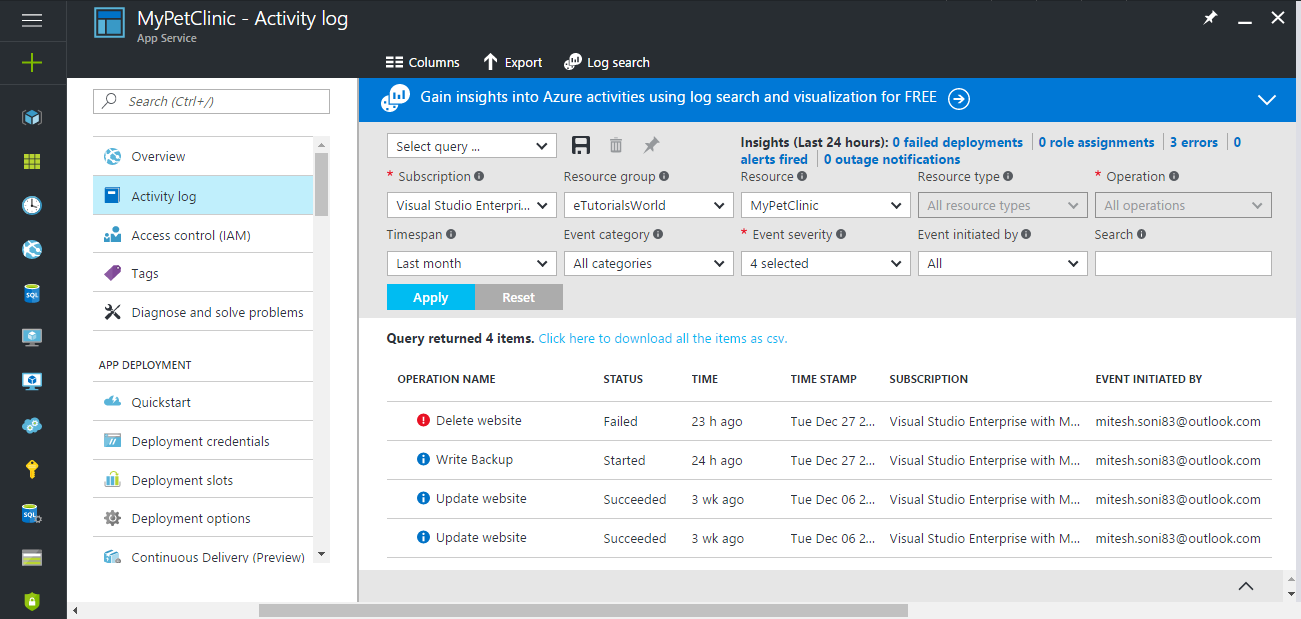The image size is (1301, 619).
Task: Click the 0 failed deployments link
Action: [958, 142]
